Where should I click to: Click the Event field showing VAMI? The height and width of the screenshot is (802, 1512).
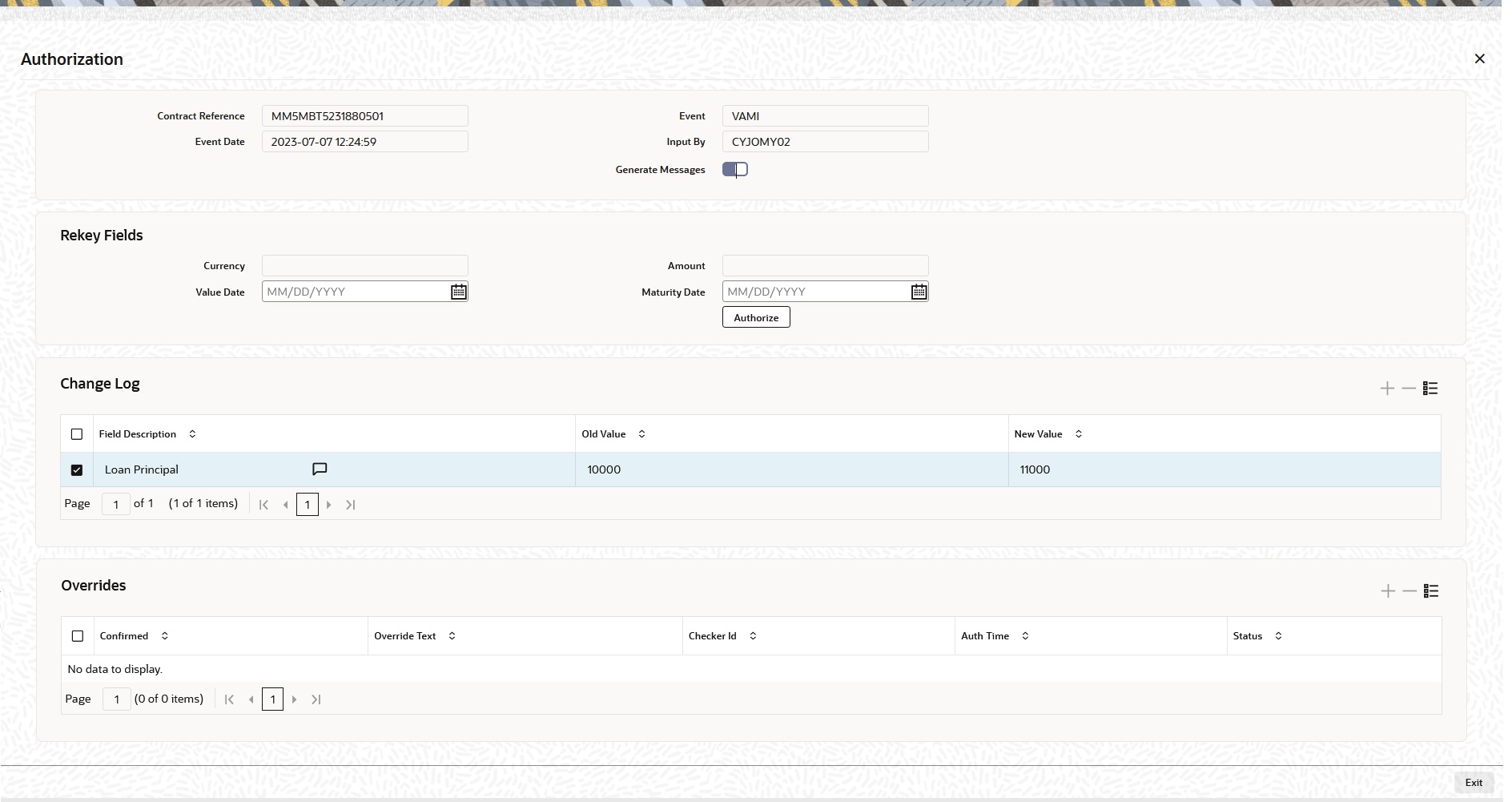pos(826,116)
